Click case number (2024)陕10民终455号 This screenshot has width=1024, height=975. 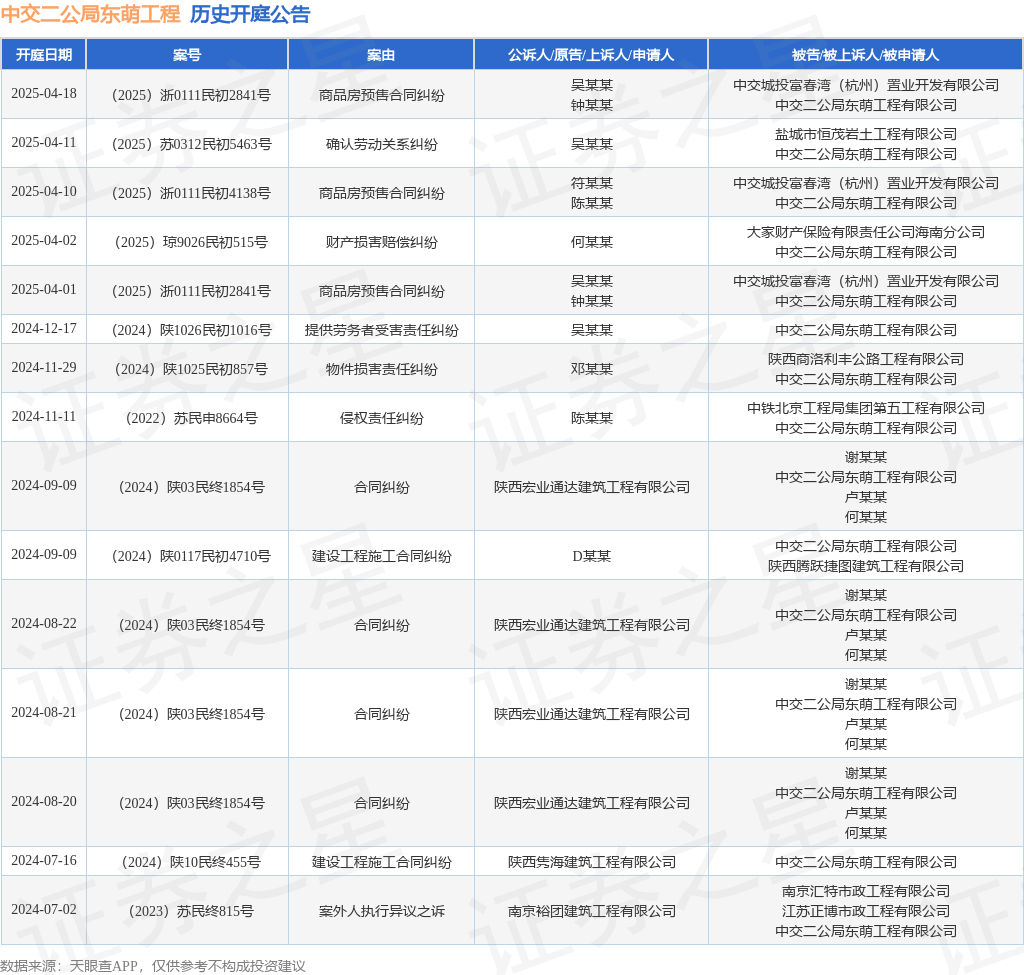point(191,863)
